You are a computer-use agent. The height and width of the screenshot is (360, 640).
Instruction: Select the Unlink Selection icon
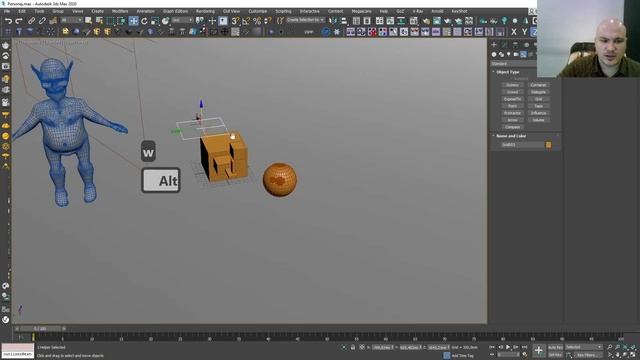coord(42,21)
